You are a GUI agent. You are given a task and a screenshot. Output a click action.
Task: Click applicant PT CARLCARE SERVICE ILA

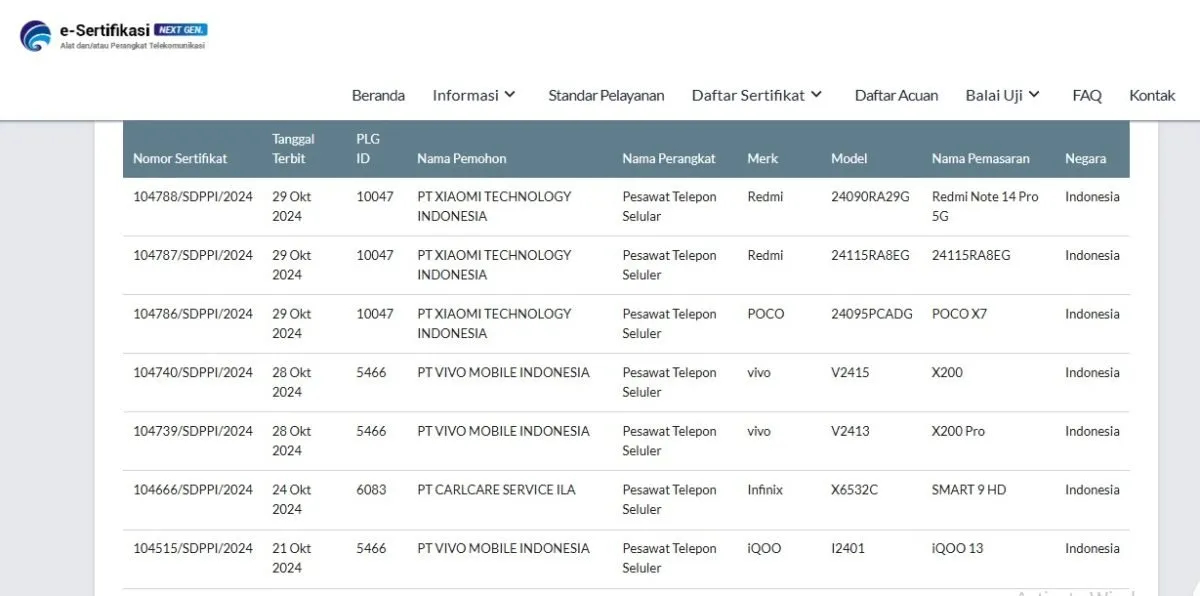496,490
